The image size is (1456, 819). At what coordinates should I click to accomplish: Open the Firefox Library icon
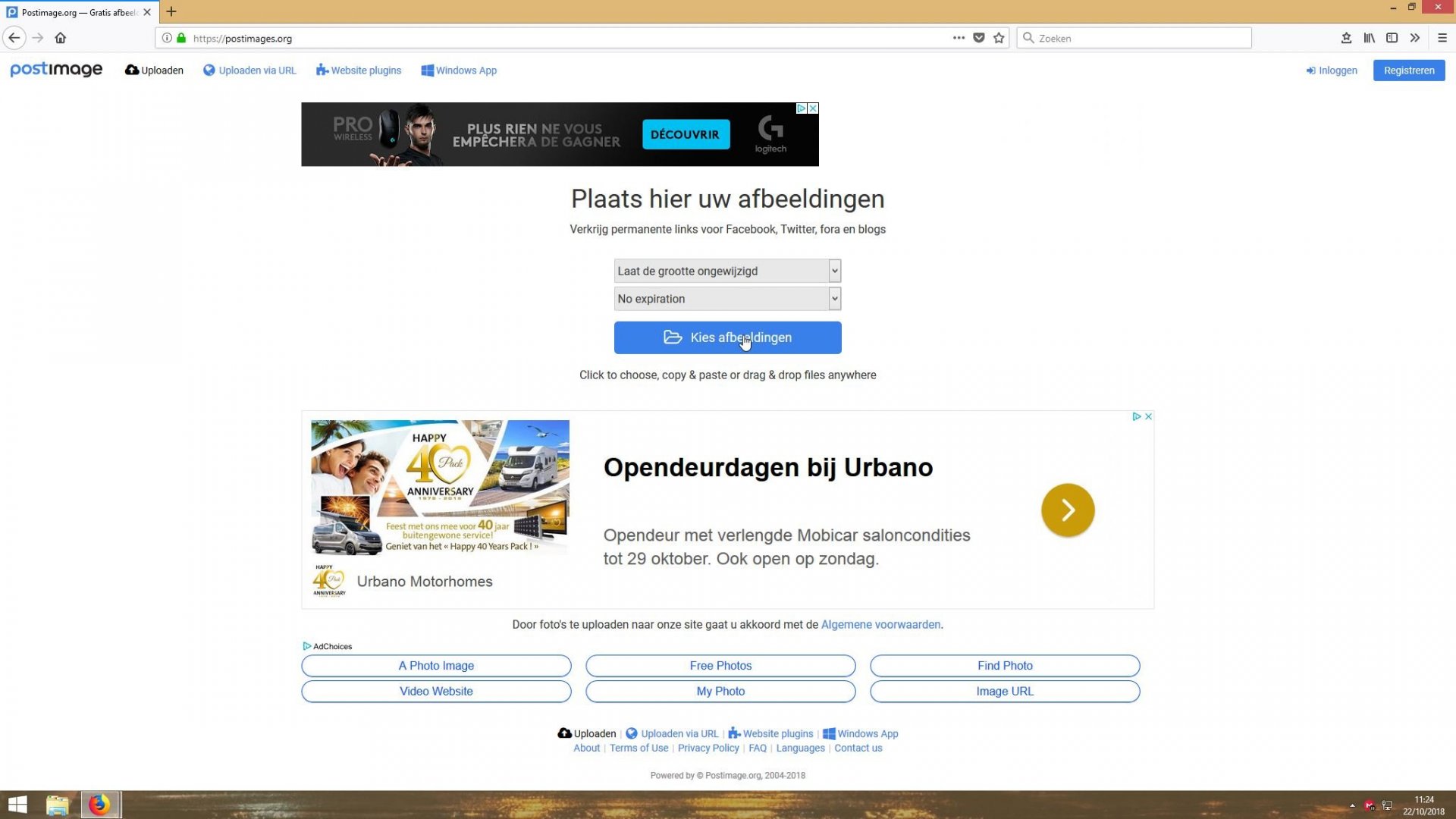(1370, 38)
